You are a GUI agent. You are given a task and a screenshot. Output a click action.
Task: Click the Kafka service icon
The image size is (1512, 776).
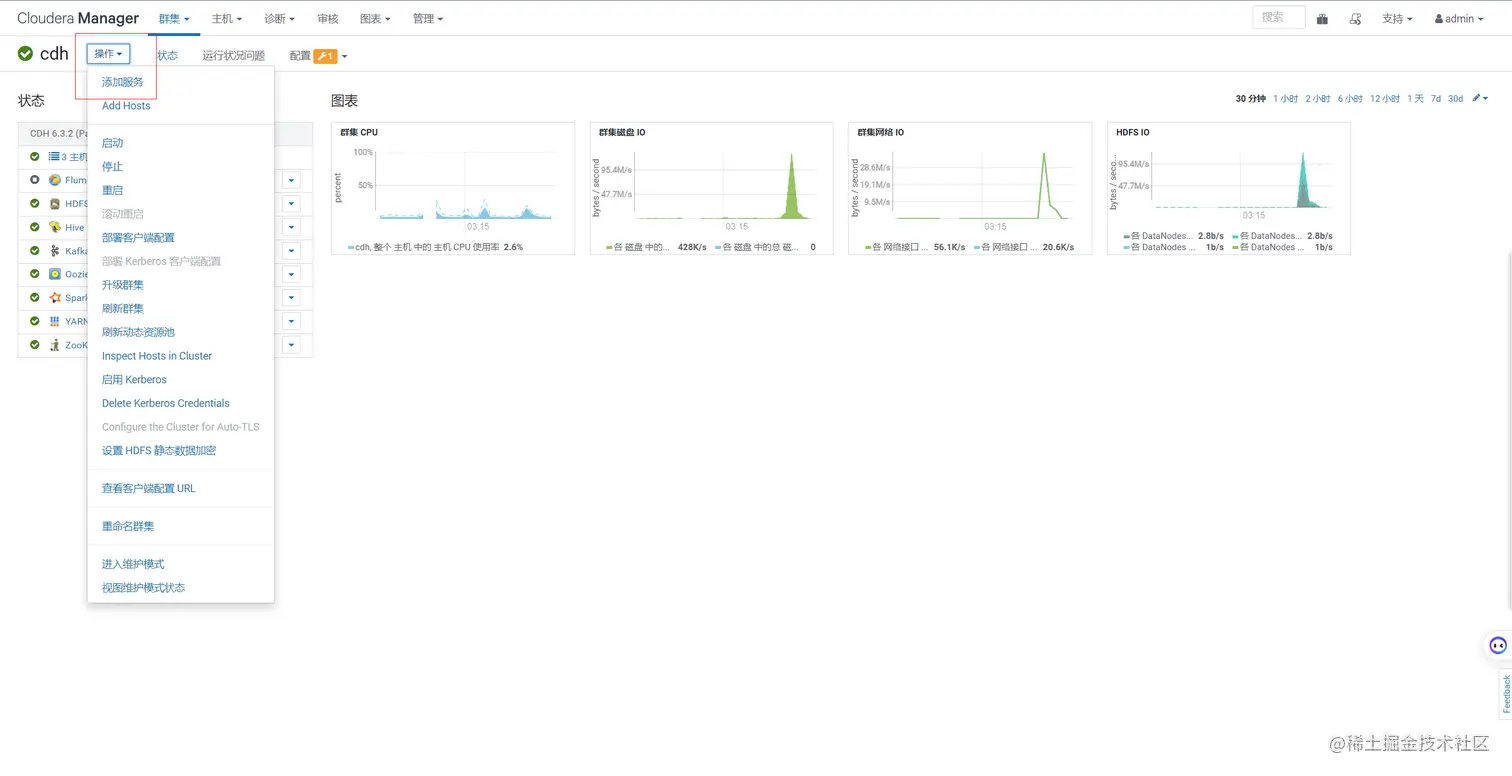pyautogui.click(x=55, y=251)
